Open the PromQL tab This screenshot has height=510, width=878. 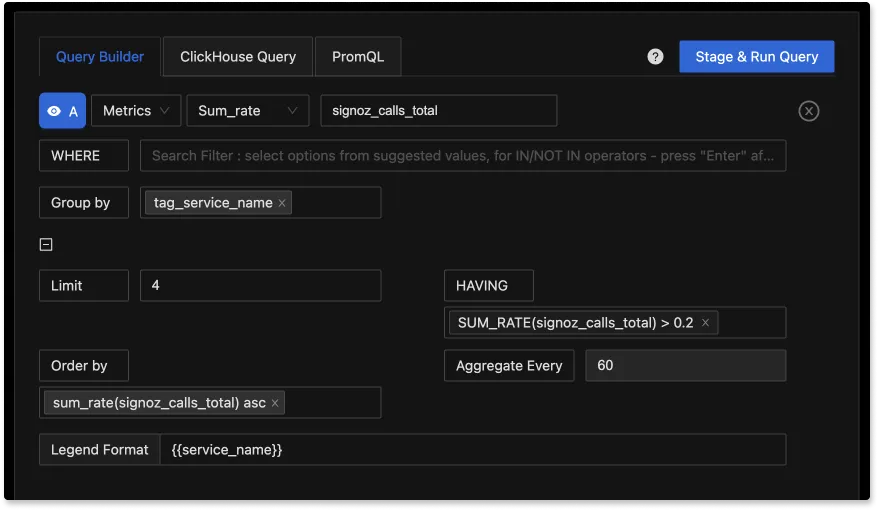point(358,57)
